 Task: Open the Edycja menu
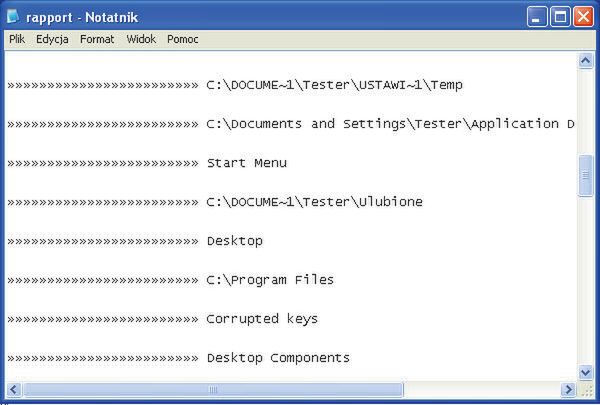51,39
